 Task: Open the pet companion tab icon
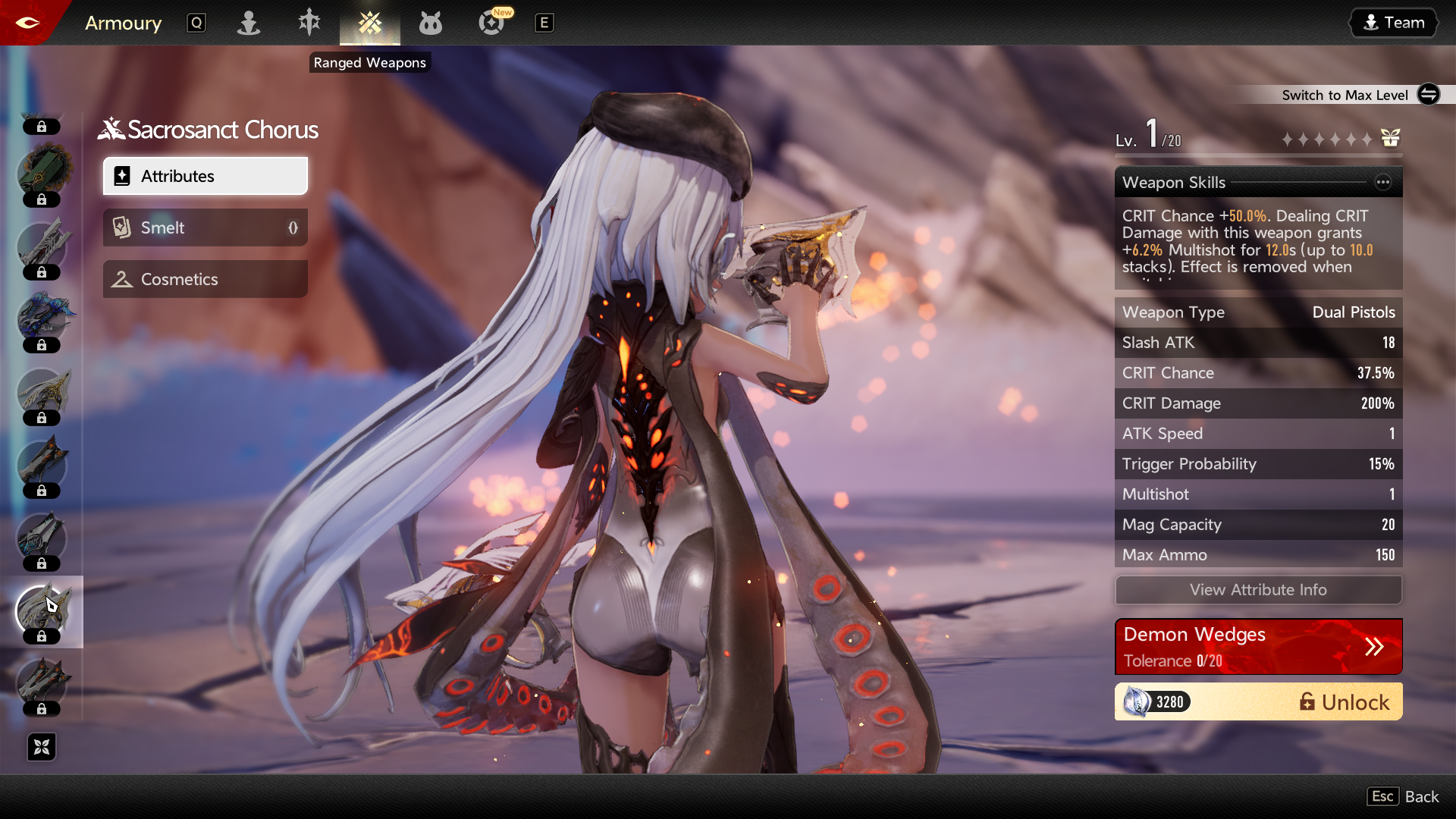click(431, 23)
